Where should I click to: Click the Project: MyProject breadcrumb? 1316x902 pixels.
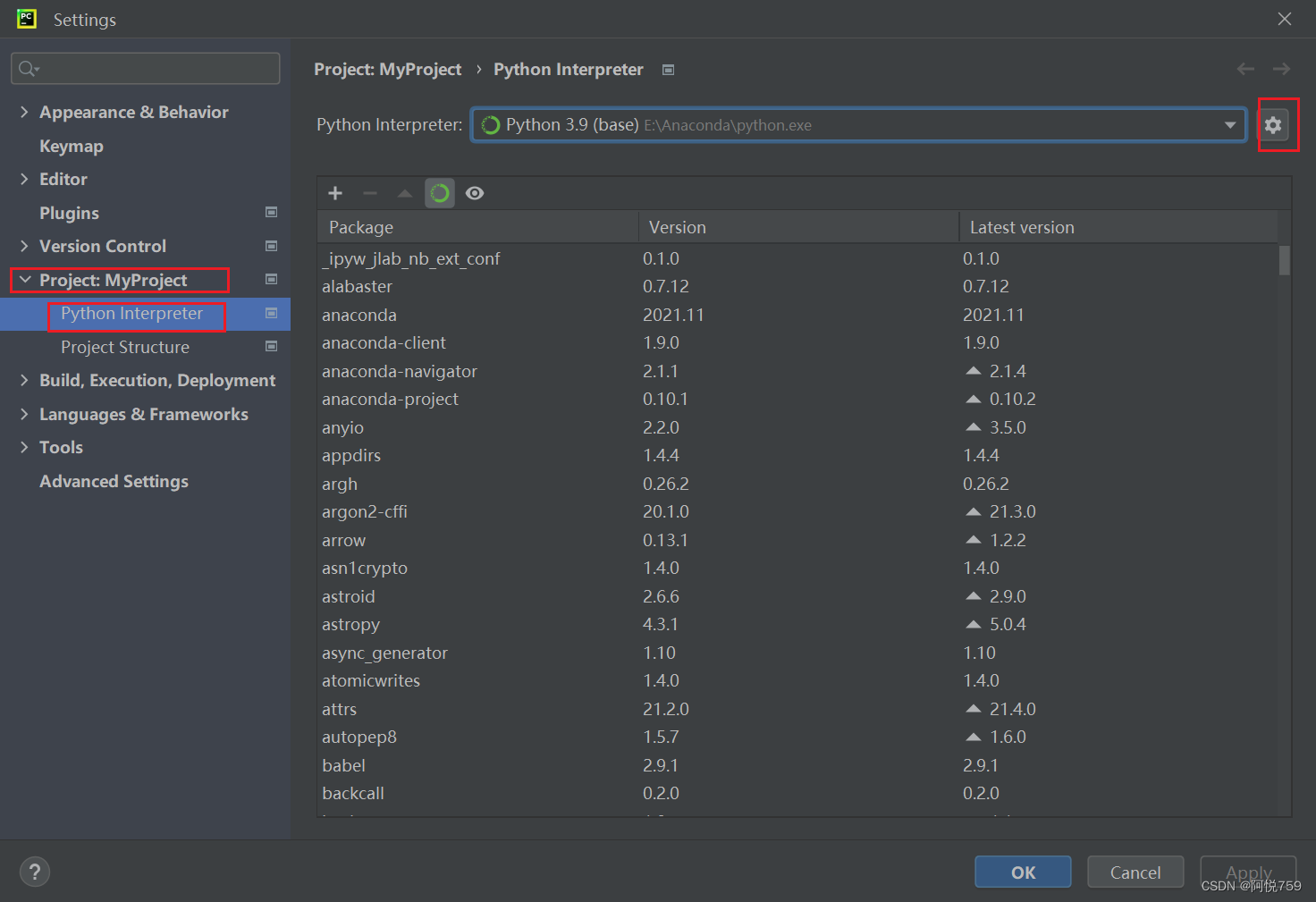(x=387, y=69)
